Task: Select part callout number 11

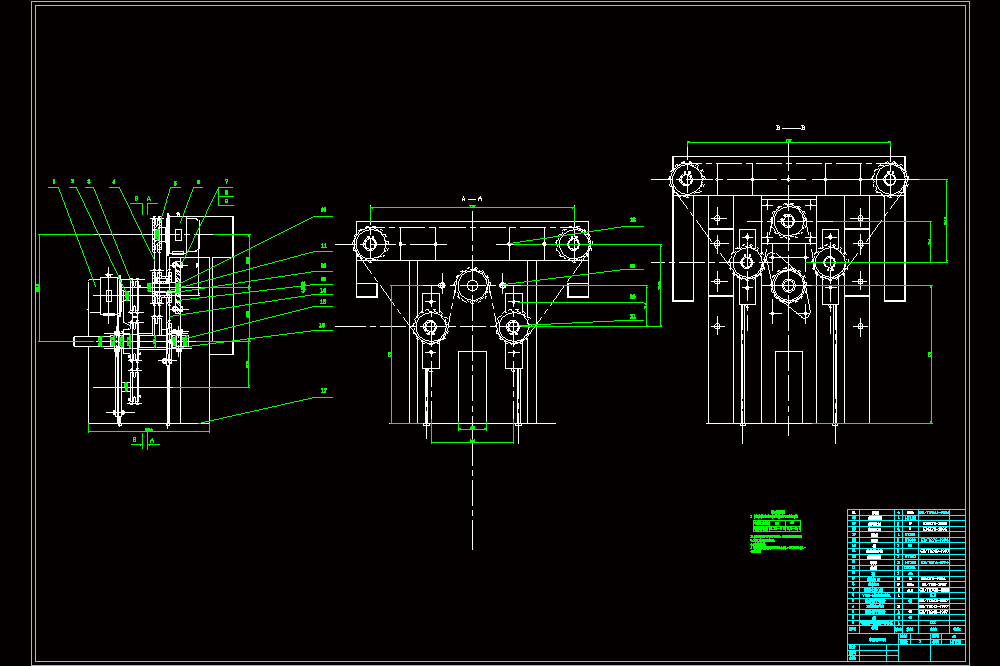Action: tap(323, 246)
